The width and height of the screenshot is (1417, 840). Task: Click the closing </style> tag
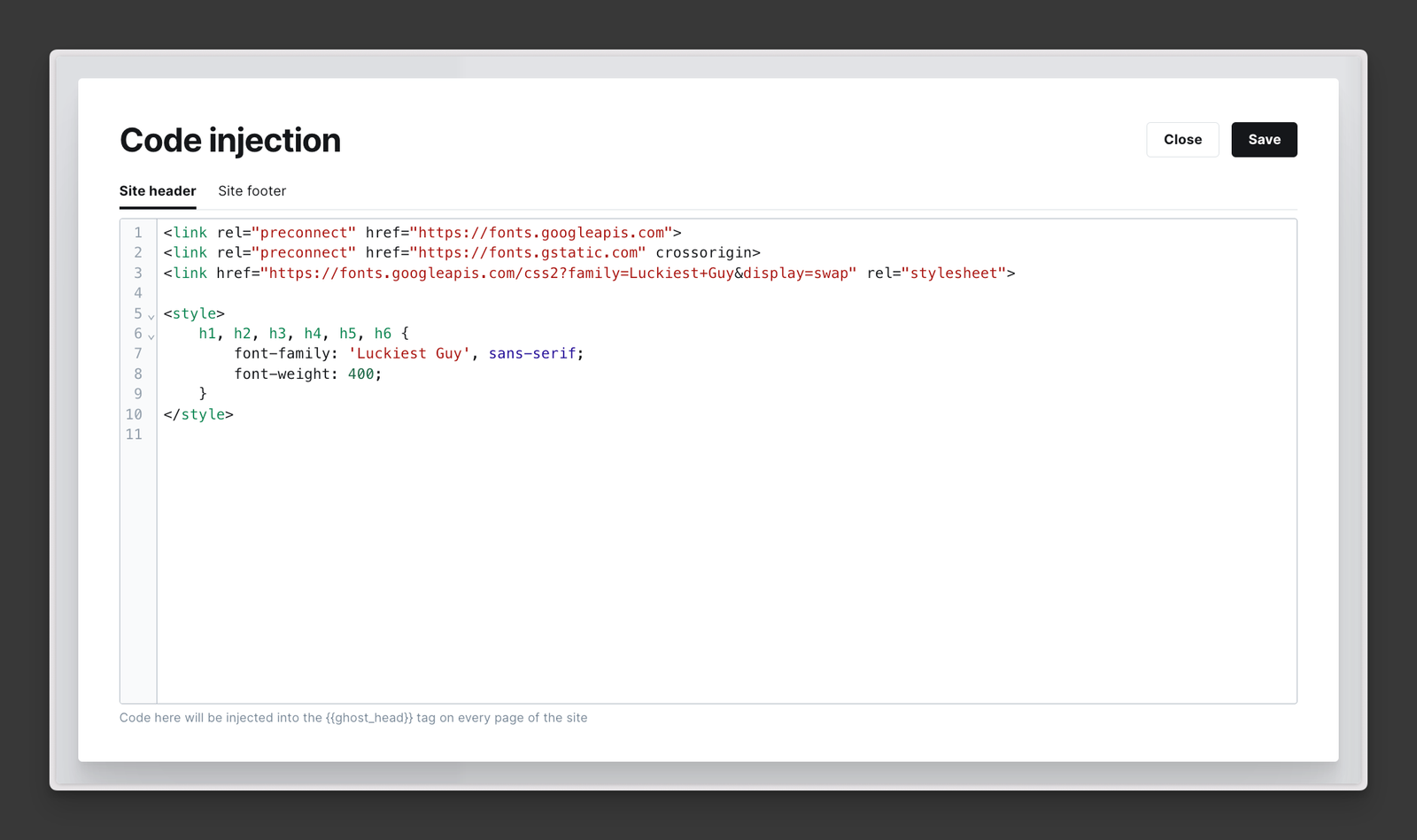coord(197,413)
